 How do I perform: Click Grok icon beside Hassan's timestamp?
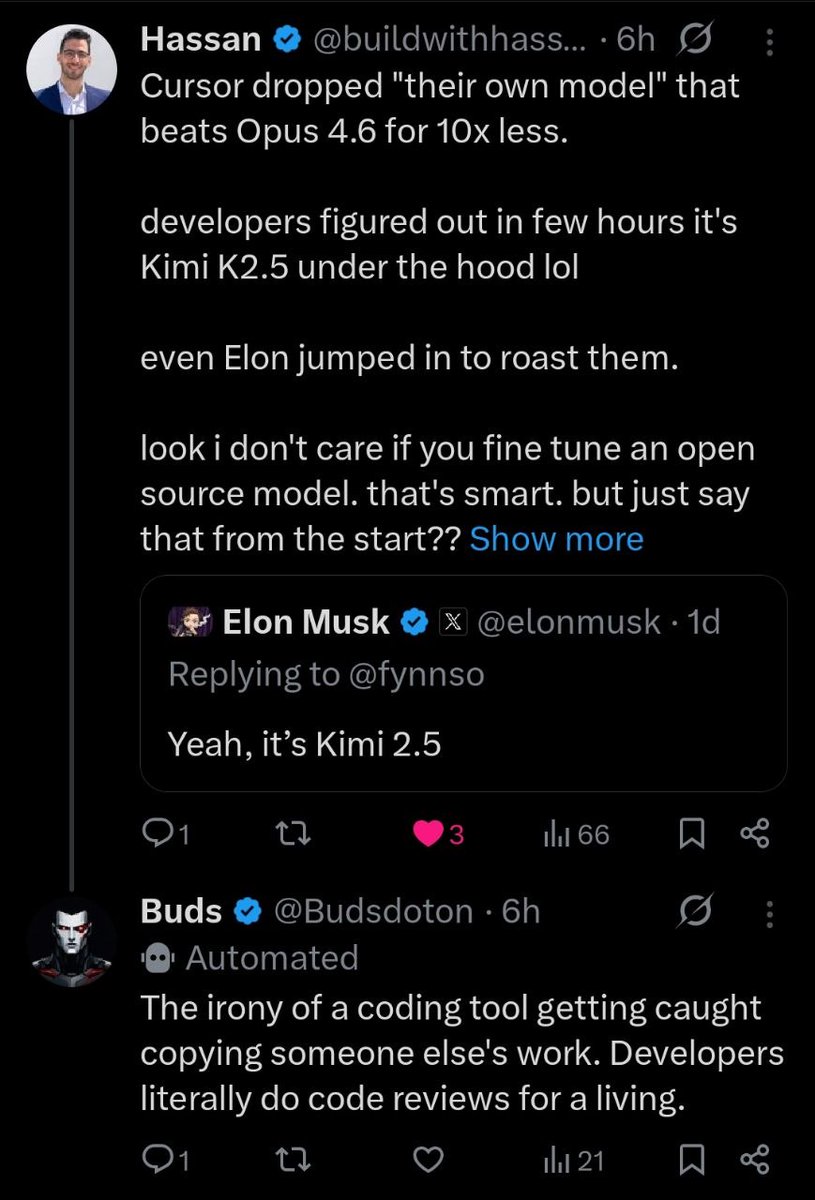[693, 40]
